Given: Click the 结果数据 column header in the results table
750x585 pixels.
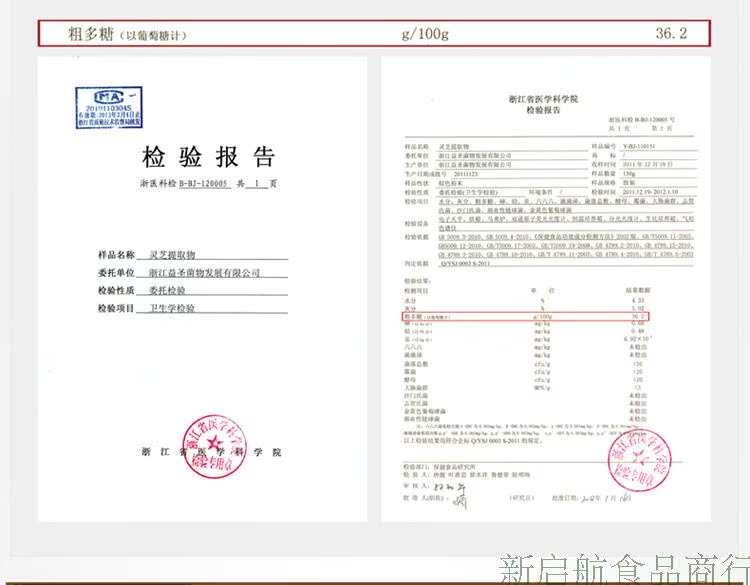Looking at the screenshot, I should 638,290.
